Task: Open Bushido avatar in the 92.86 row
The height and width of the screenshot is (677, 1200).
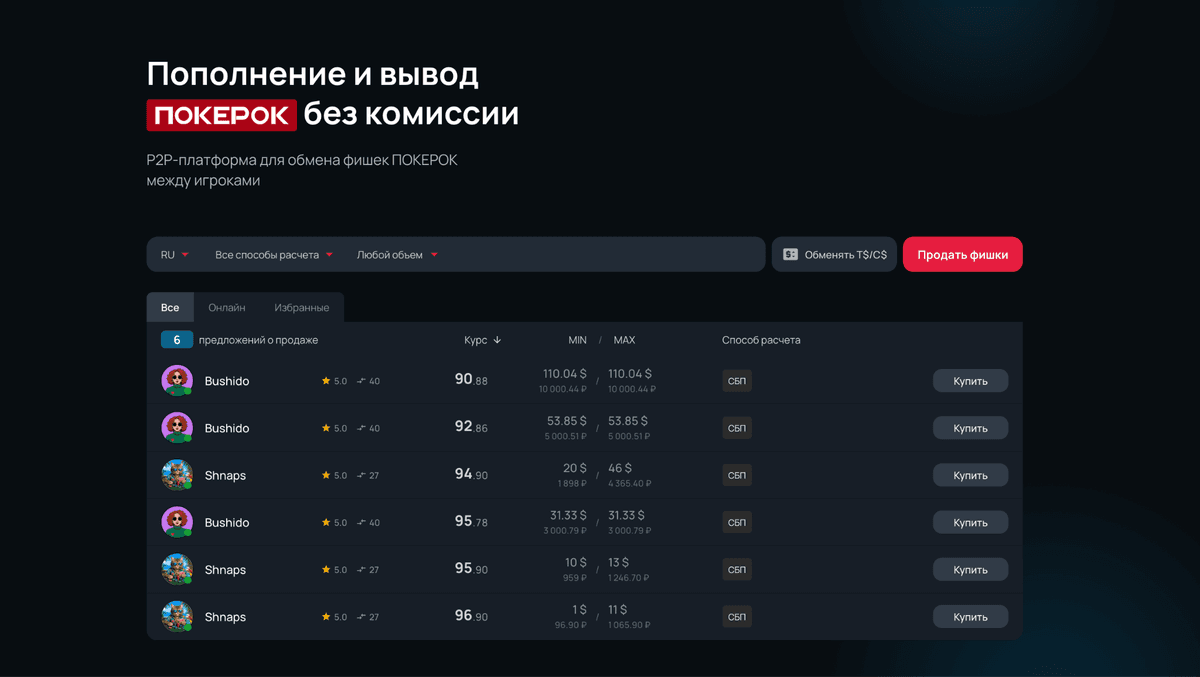Action: pos(177,428)
